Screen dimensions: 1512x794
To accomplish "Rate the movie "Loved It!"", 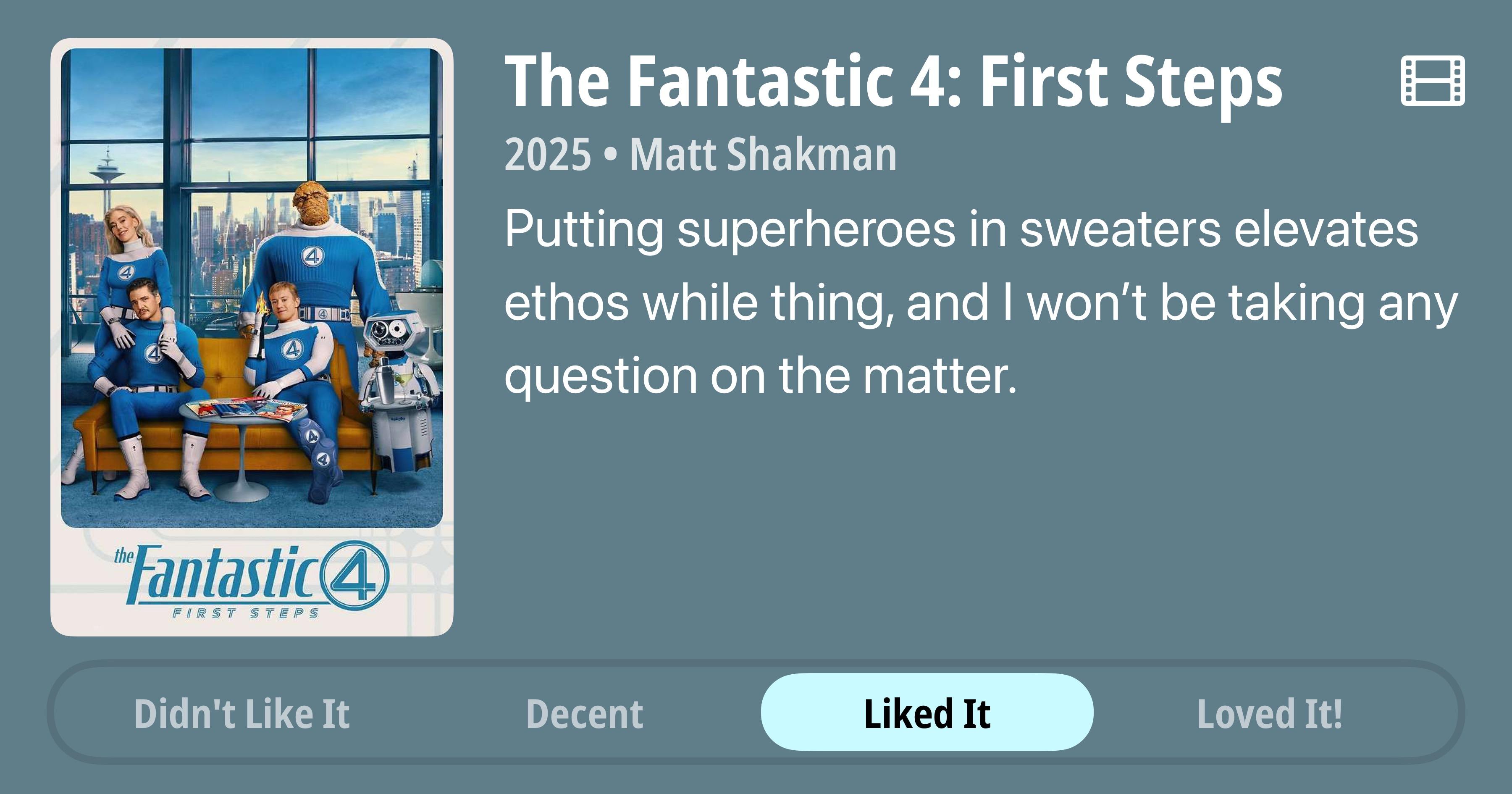I will click(x=1270, y=713).
